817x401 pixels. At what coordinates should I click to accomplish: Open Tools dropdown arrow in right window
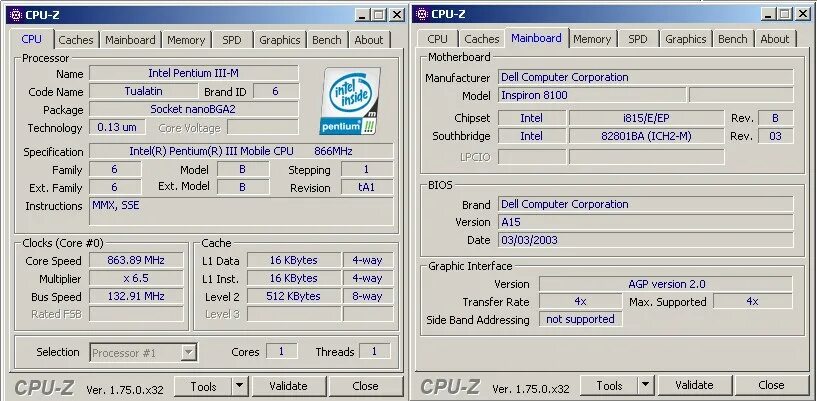click(x=646, y=385)
